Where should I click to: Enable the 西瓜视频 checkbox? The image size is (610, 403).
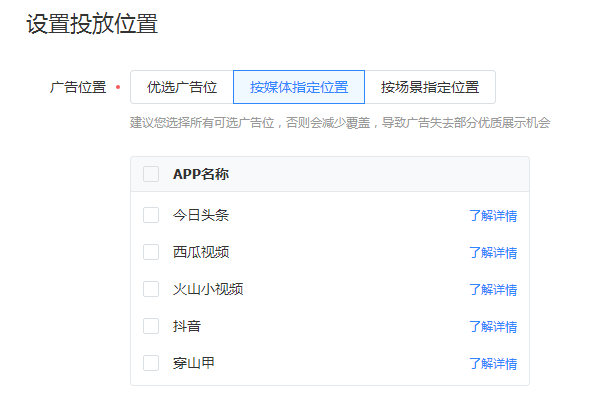tap(151, 252)
